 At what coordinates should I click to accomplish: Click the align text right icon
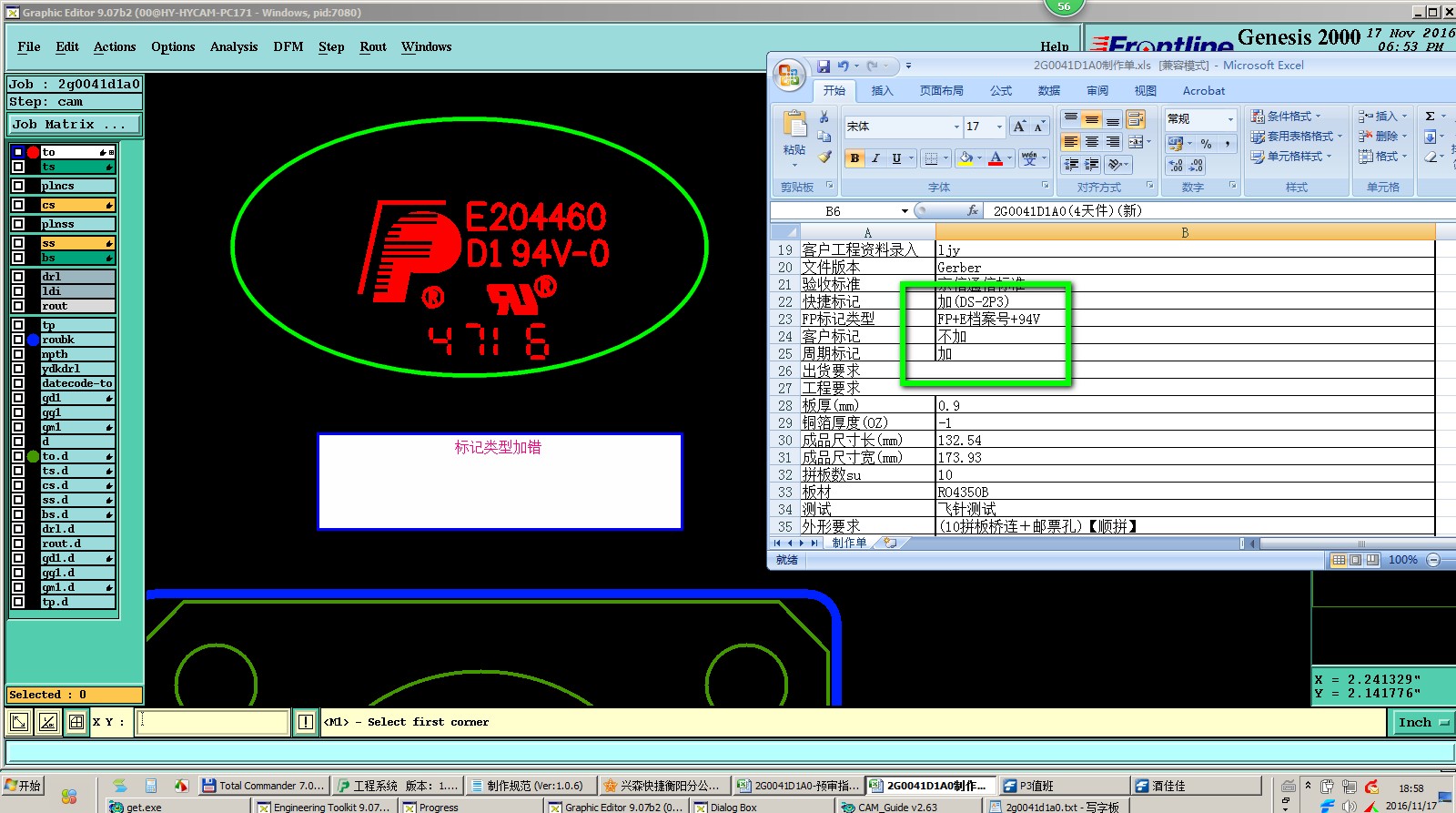[x=1112, y=142]
